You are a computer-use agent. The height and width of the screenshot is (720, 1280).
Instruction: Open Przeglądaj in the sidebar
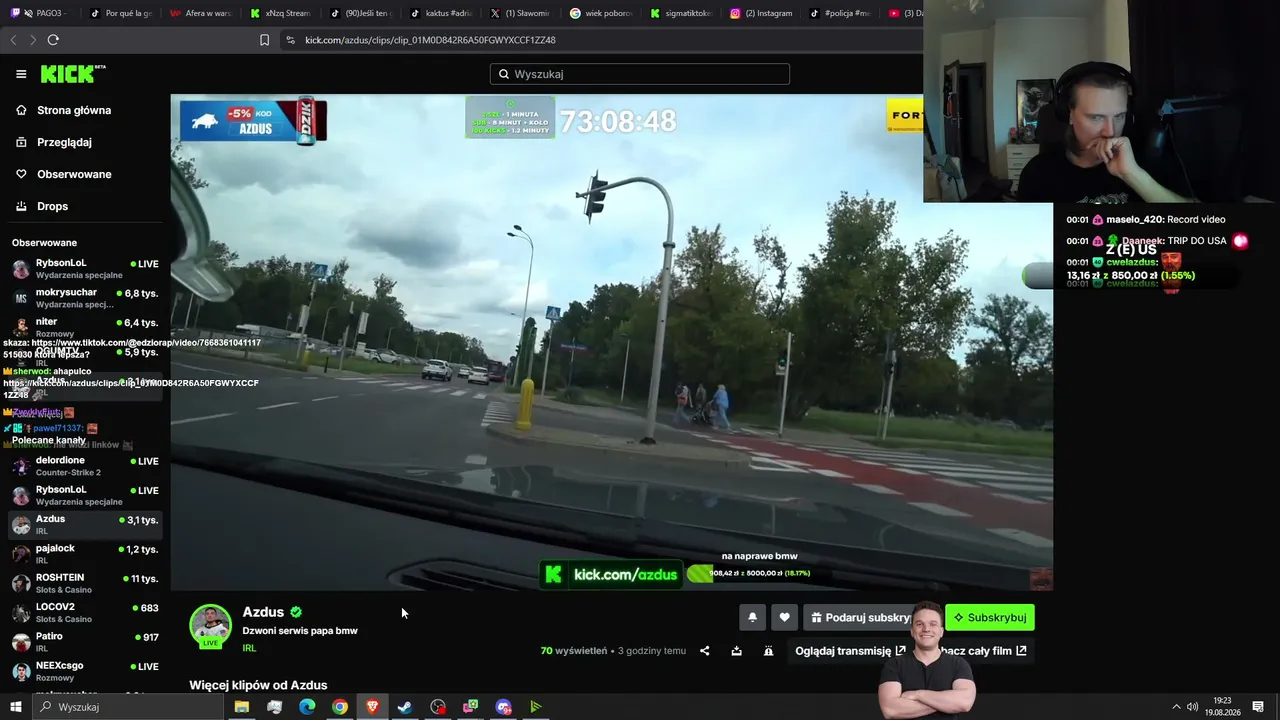tap(64, 142)
